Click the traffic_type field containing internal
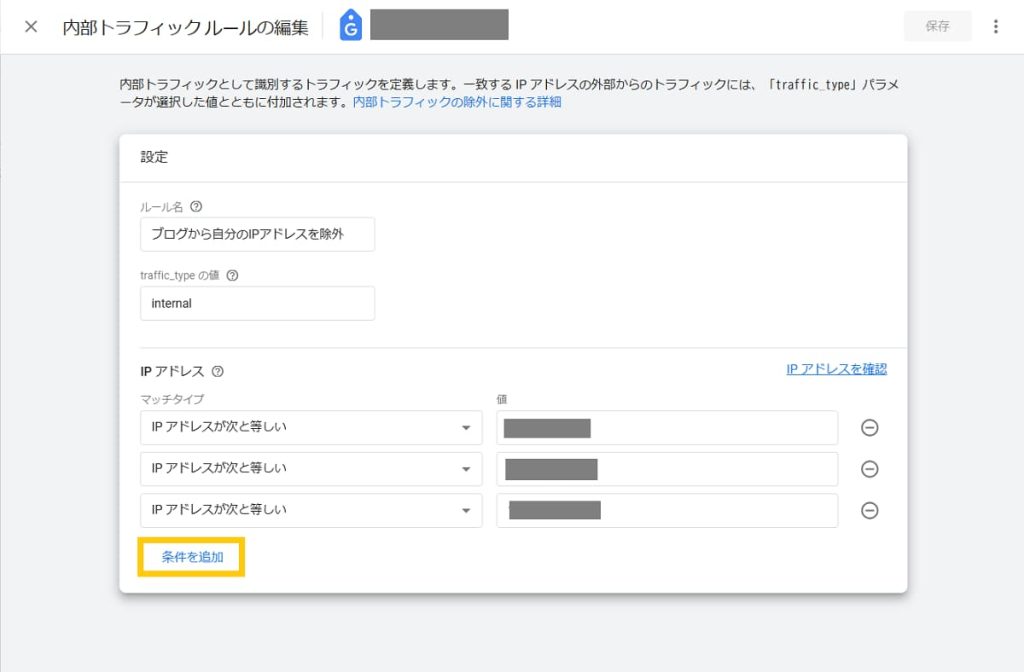Screen dimensions: 1024x672 (x=257, y=304)
